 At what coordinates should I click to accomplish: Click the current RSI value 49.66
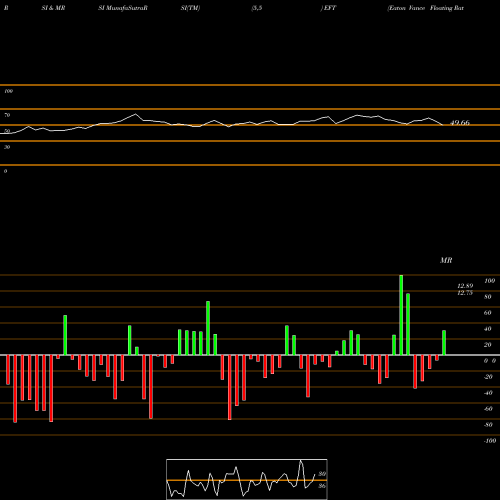tap(460, 123)
